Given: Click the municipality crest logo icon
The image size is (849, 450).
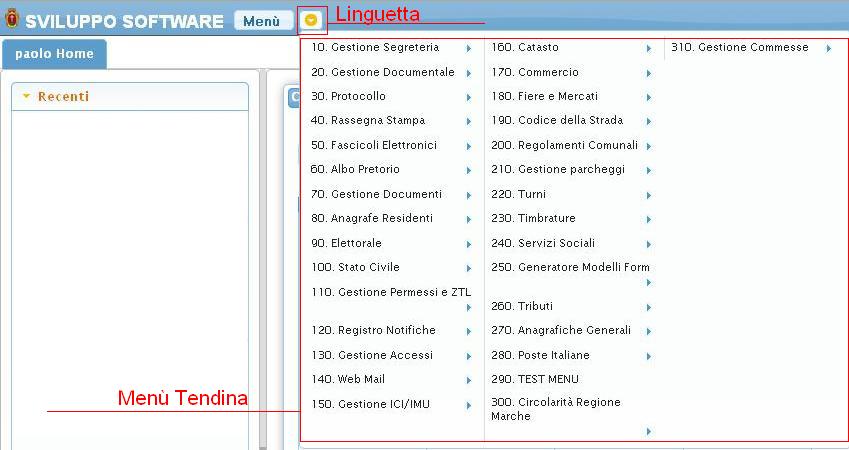Looking at the screenshot, I should click(11, 19).
